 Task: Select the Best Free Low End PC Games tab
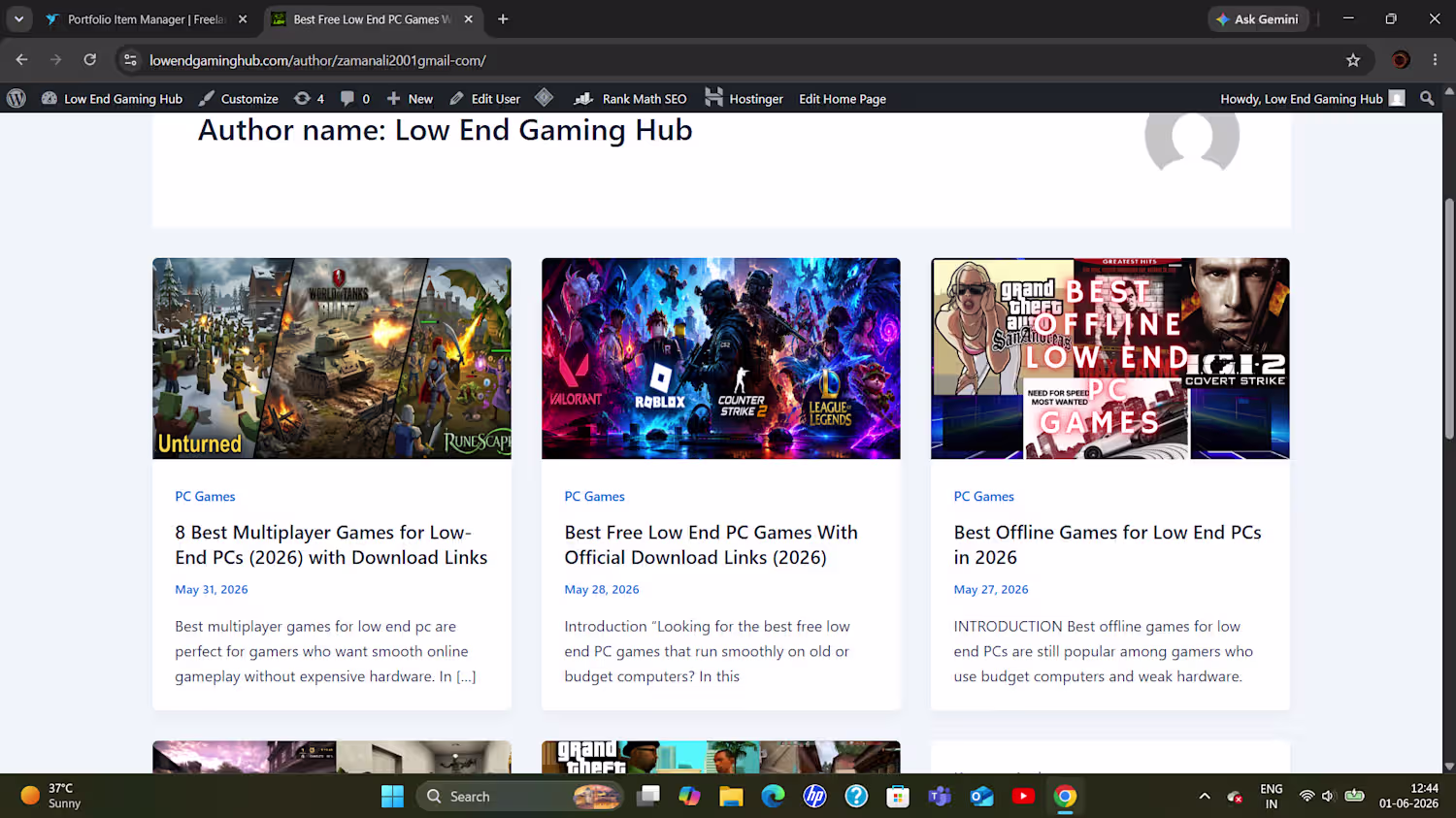coord(373,19)
